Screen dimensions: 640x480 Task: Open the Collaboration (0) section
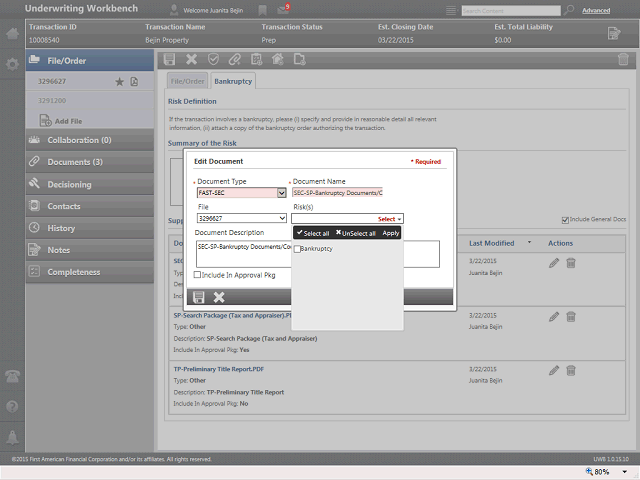click(x=90, y=140)
